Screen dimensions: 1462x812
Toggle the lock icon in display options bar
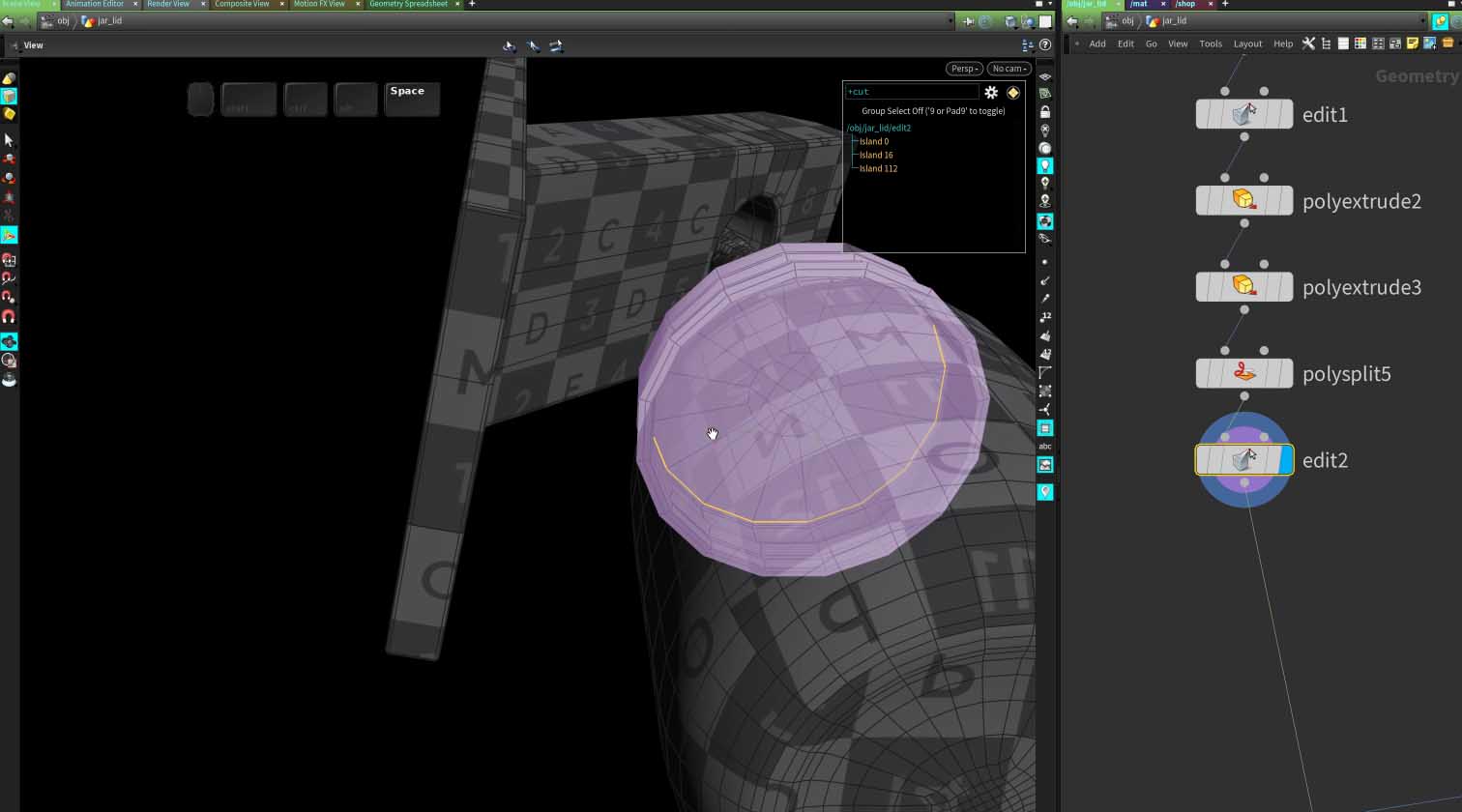(1044, 112)
